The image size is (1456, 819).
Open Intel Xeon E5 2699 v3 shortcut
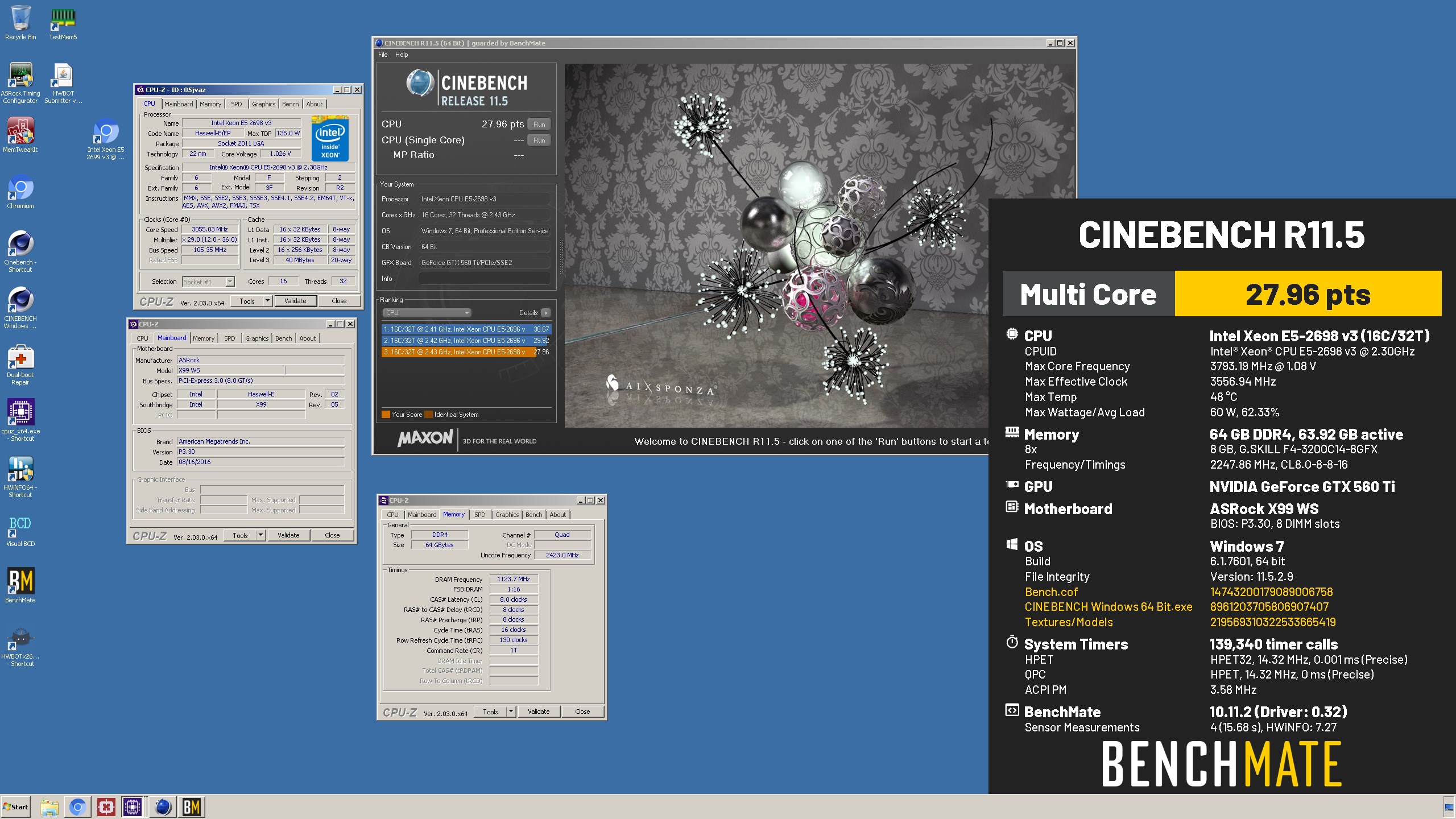(x=105, y=139)
